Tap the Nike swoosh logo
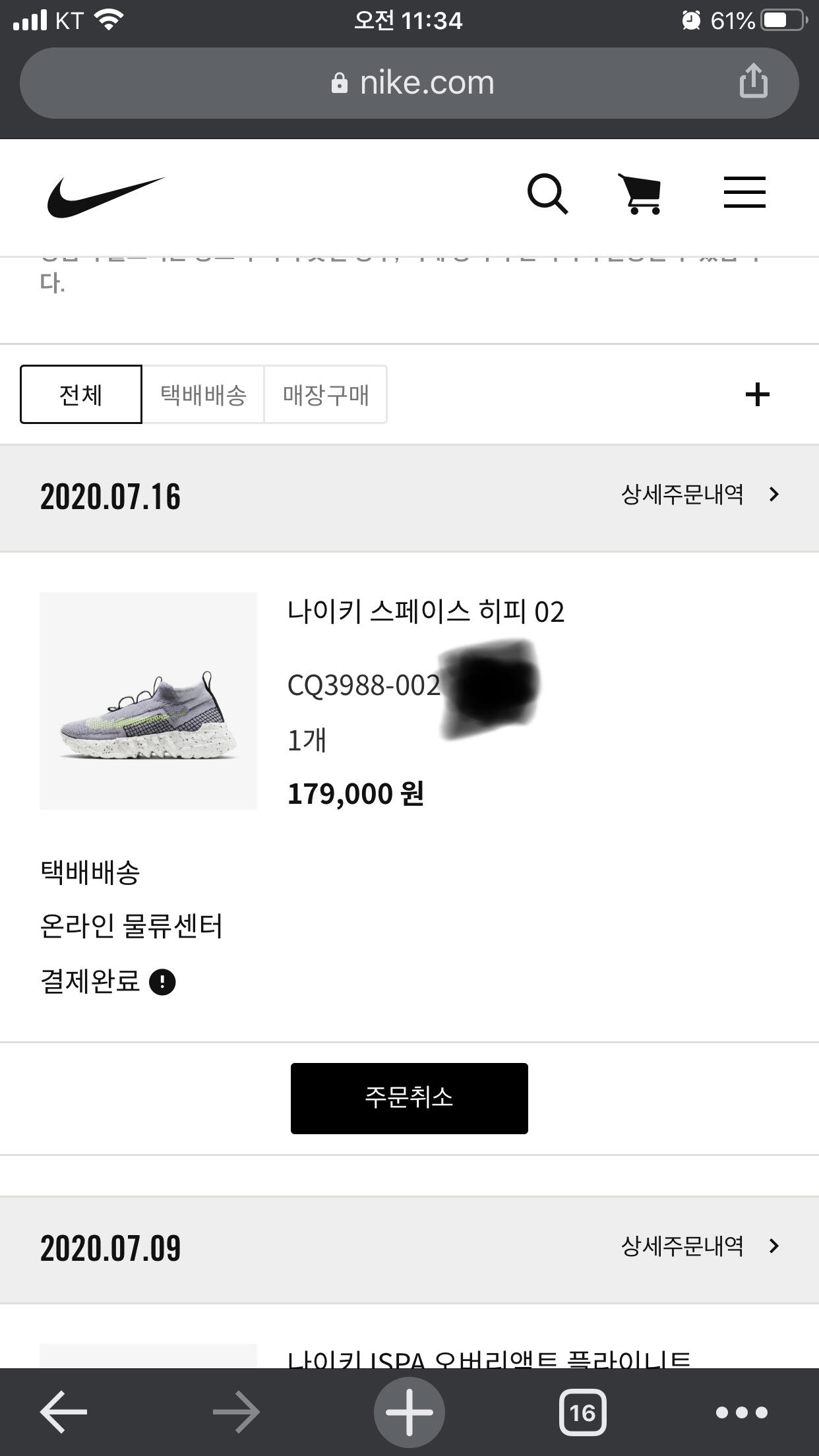 (106, 197)
